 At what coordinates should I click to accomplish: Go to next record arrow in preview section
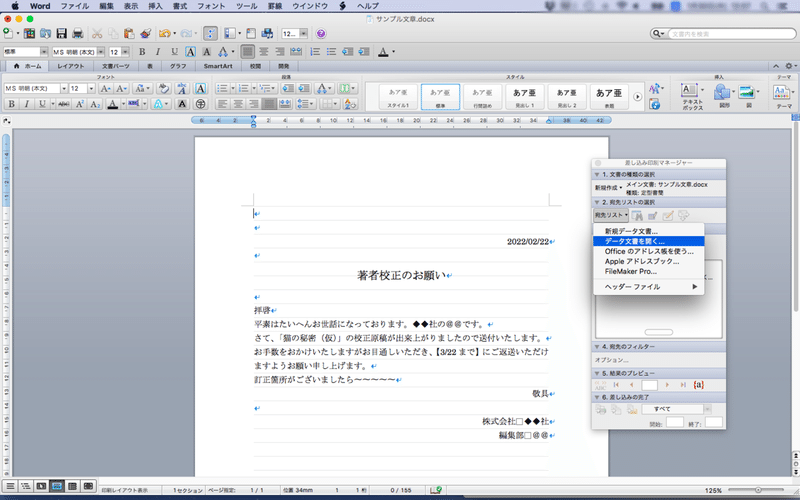[x=667, y=385]
